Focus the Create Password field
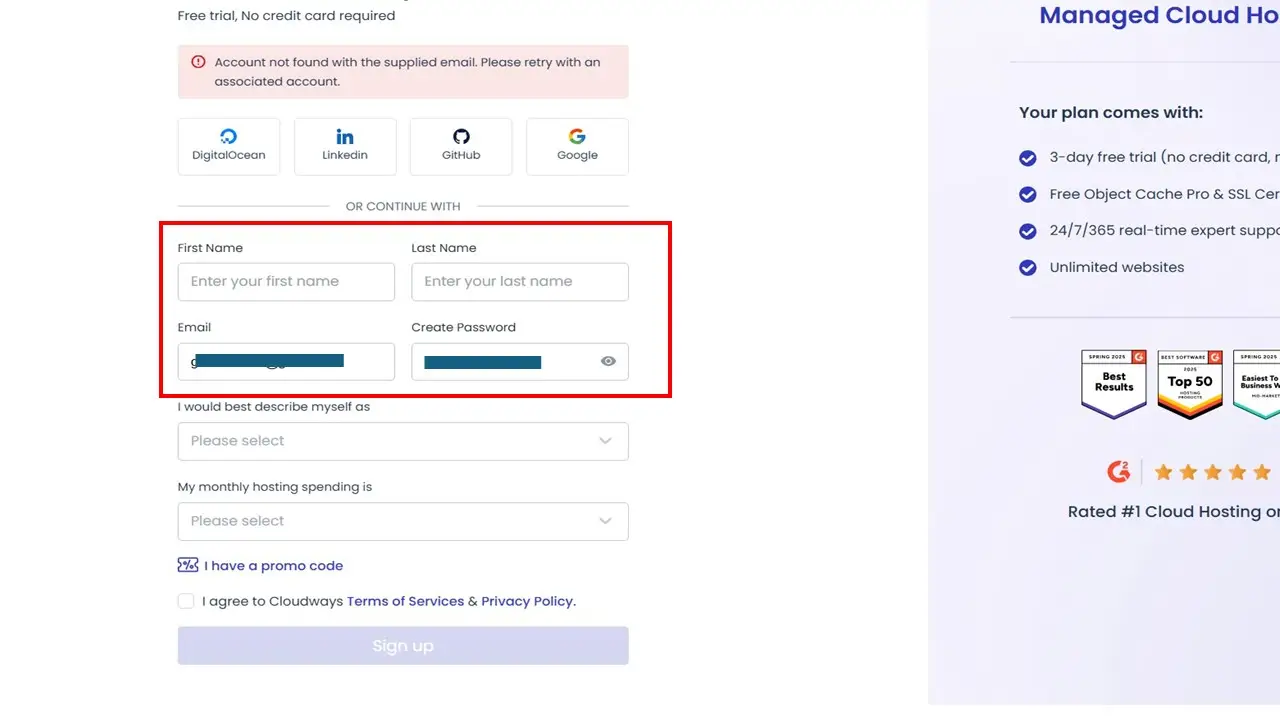 coord(520,362)
